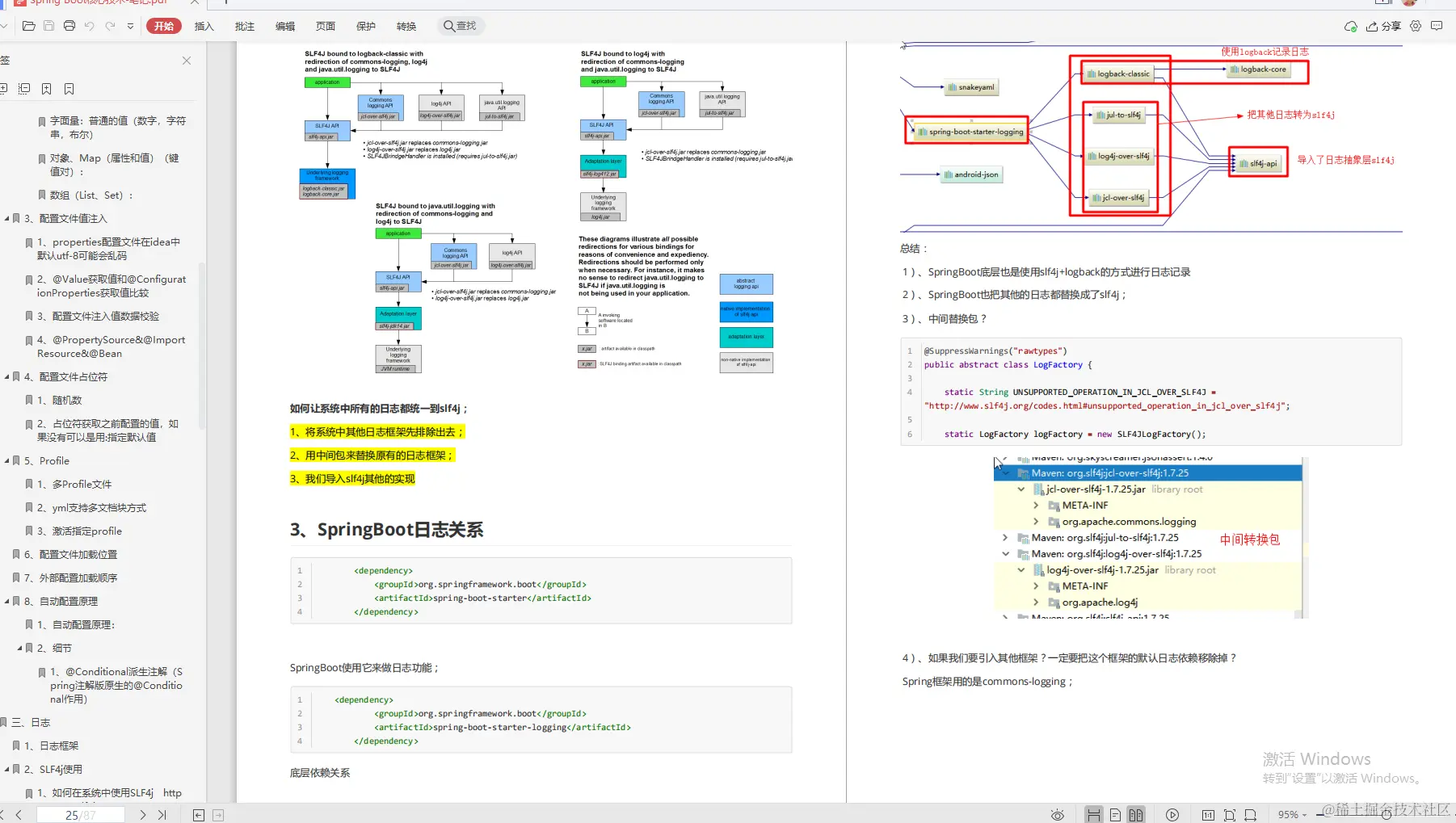Toggle the eye protection mode icon
Image resolution: width=1456 pixels, height=823 pixels.
pos(1058,815)
